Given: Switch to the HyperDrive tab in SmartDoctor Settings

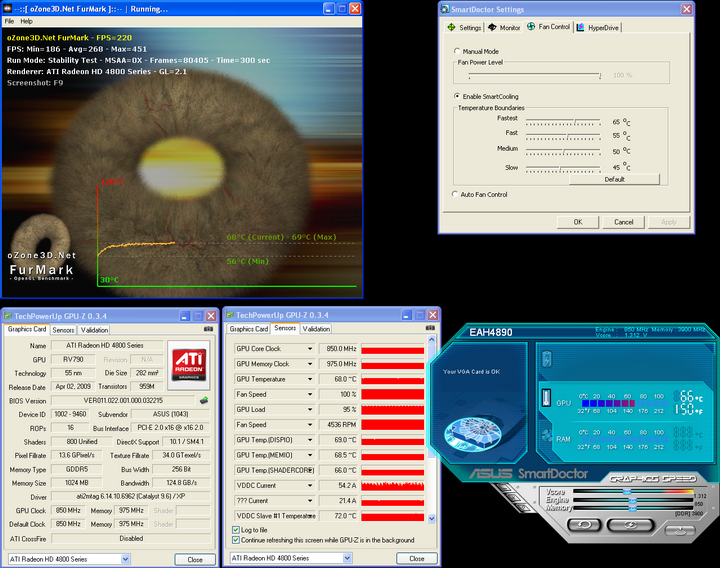Looking at the screenshot, I should pos(598,28).
